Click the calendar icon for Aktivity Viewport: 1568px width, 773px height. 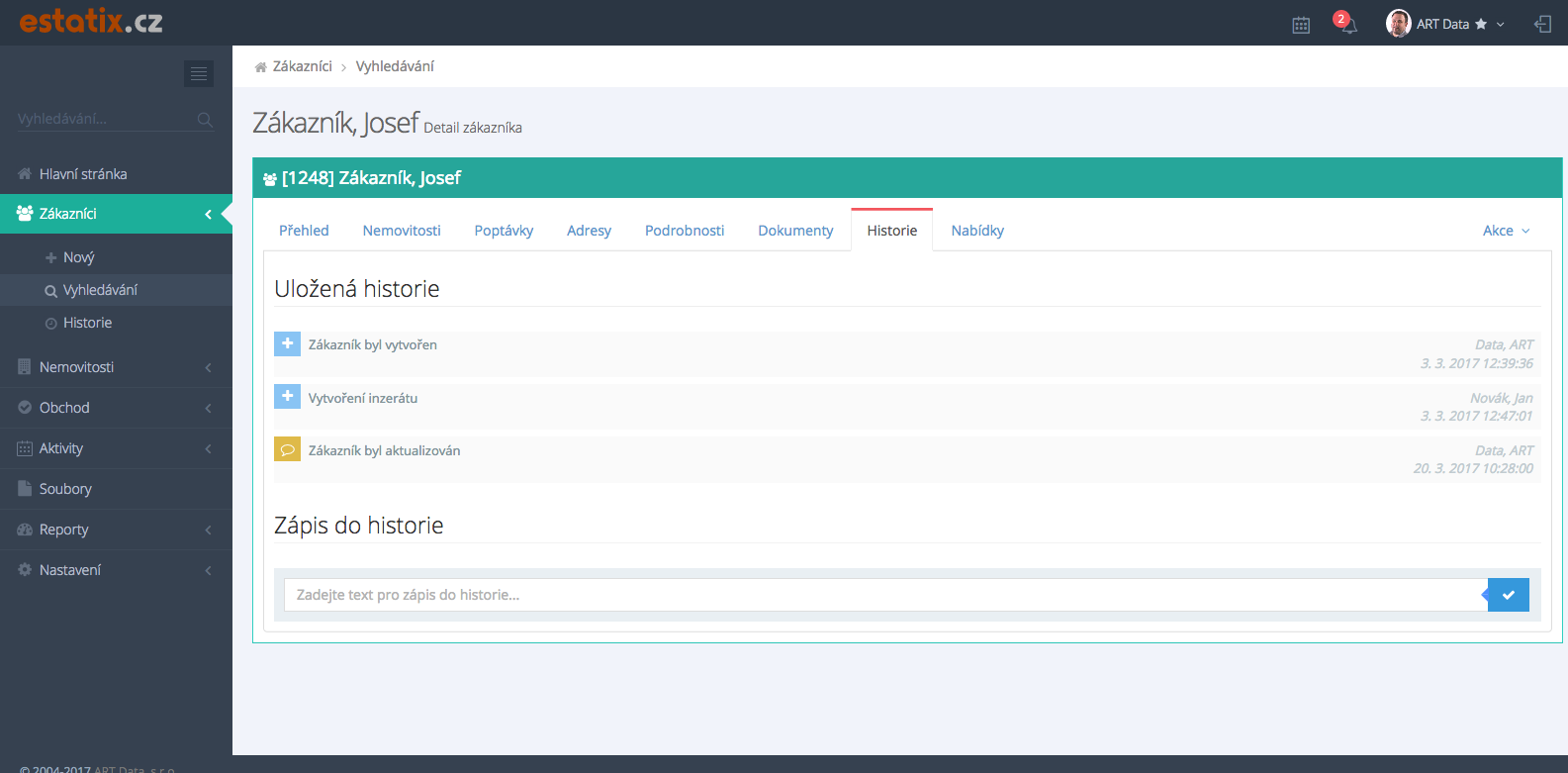25,448
